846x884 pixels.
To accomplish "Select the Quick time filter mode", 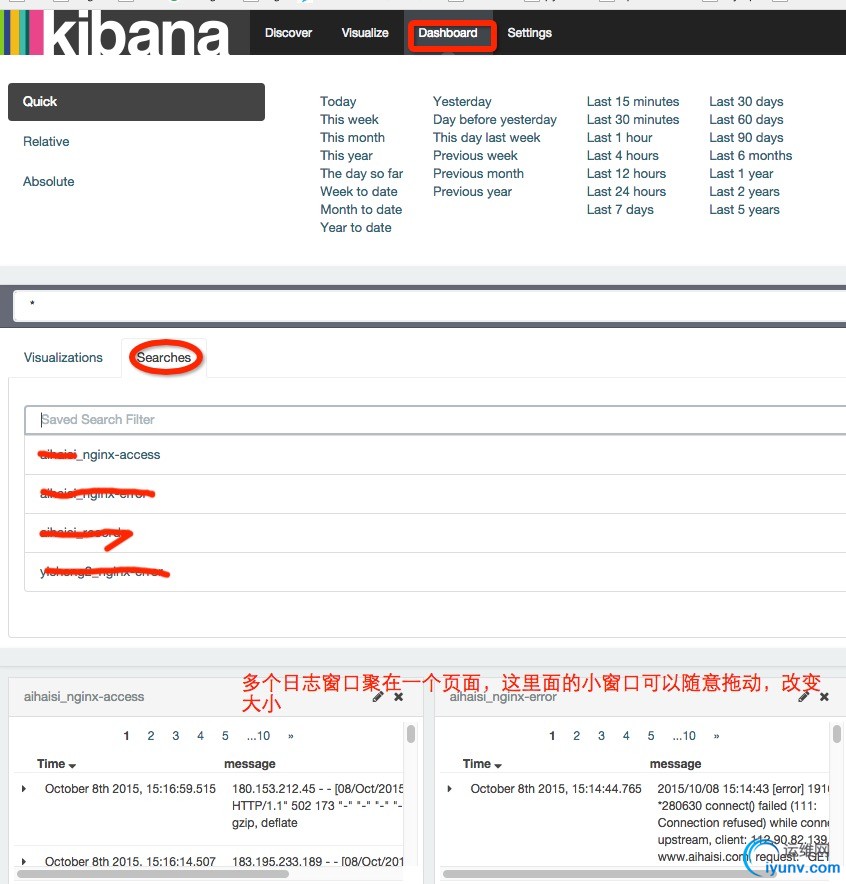I will [x=136, y=102].
